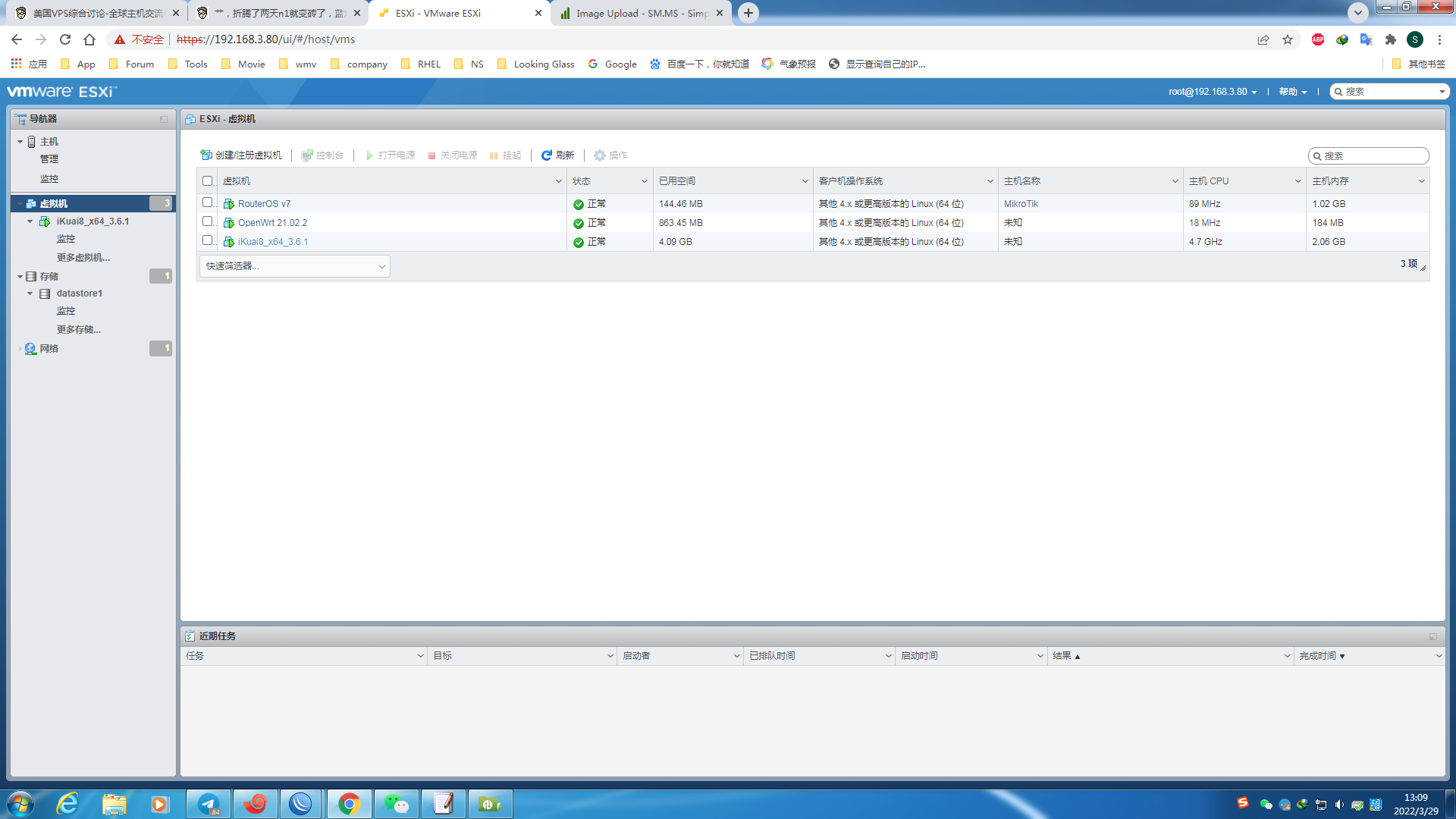
Task: Click the Windows Start button
Action: (20, 804)
